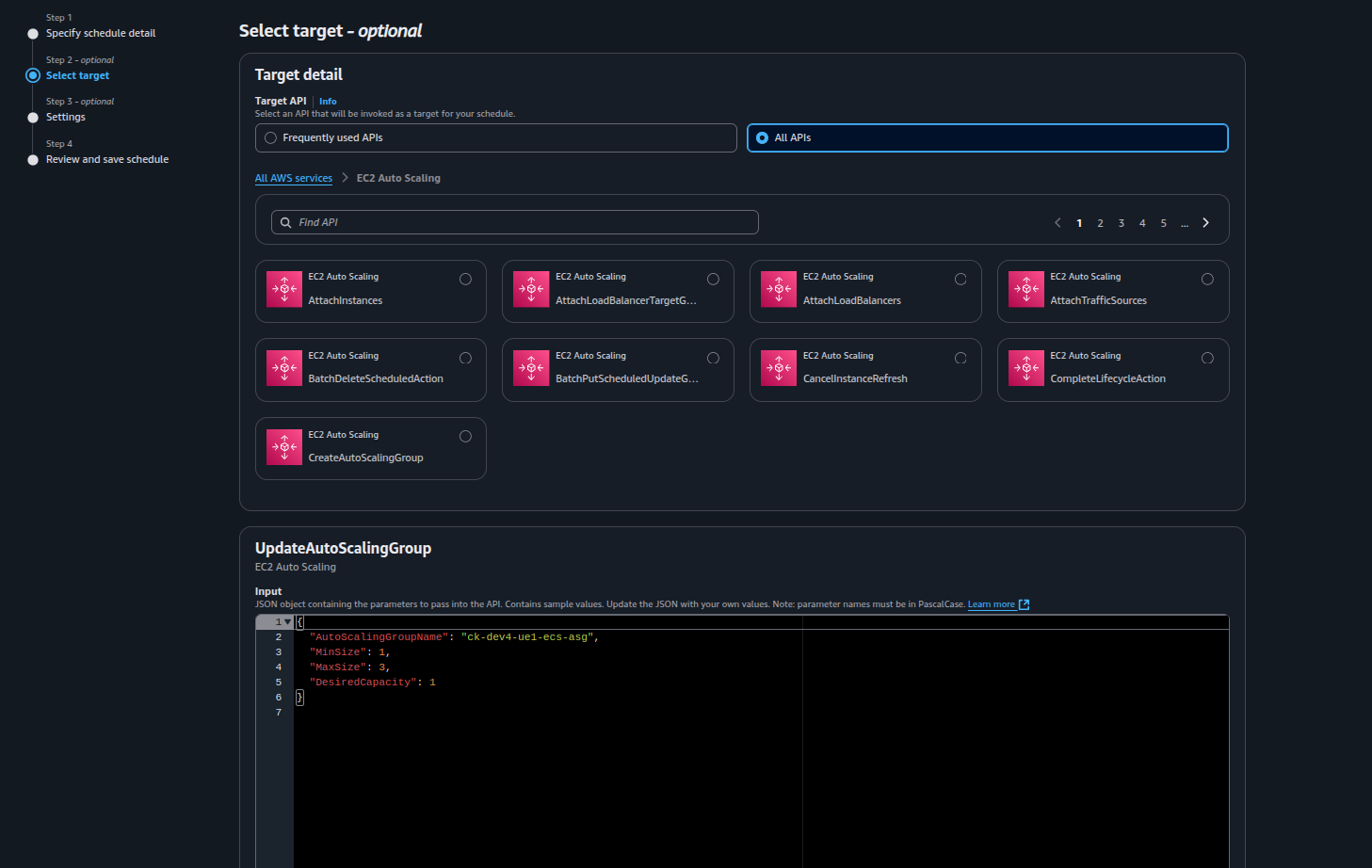Image resolution: width=1372 pixels, height=868 pixels.
Task: Click the "MinSize": 1 line in editor
Action: [349, 652]
